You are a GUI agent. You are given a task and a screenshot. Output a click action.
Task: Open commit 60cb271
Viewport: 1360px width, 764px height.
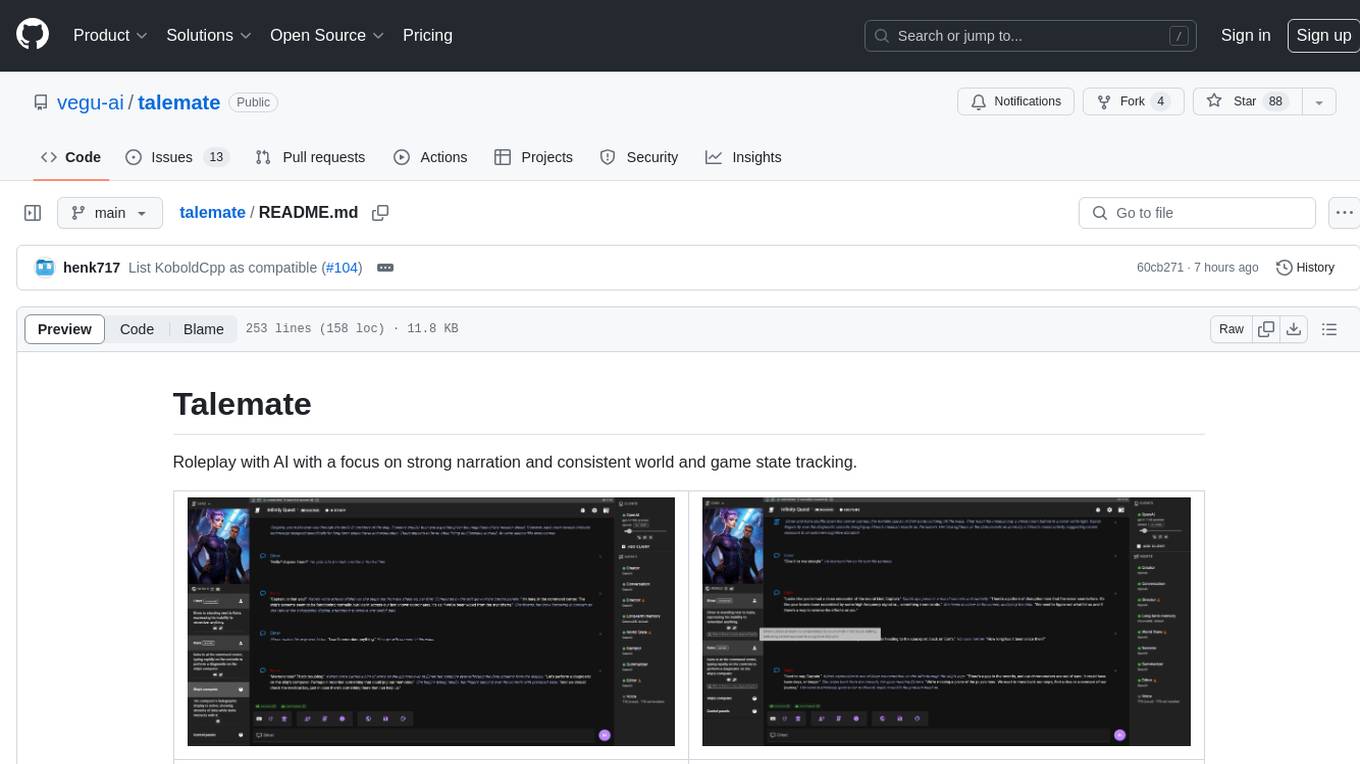click(x=1160, y=267)
